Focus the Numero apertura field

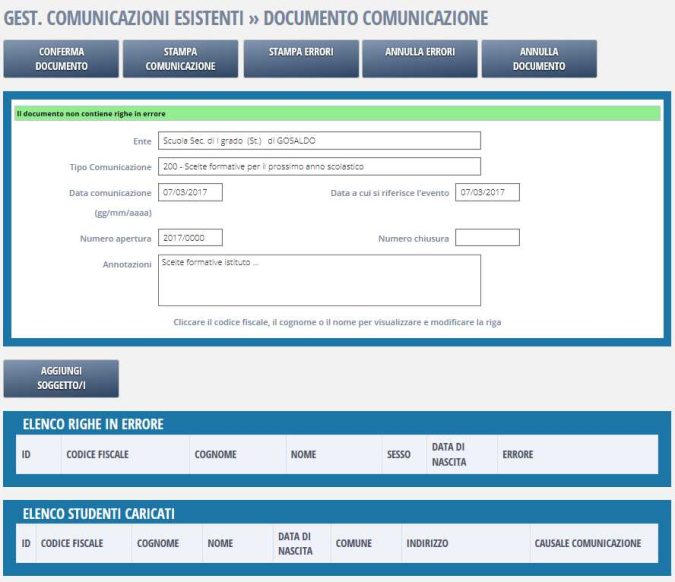190,238
